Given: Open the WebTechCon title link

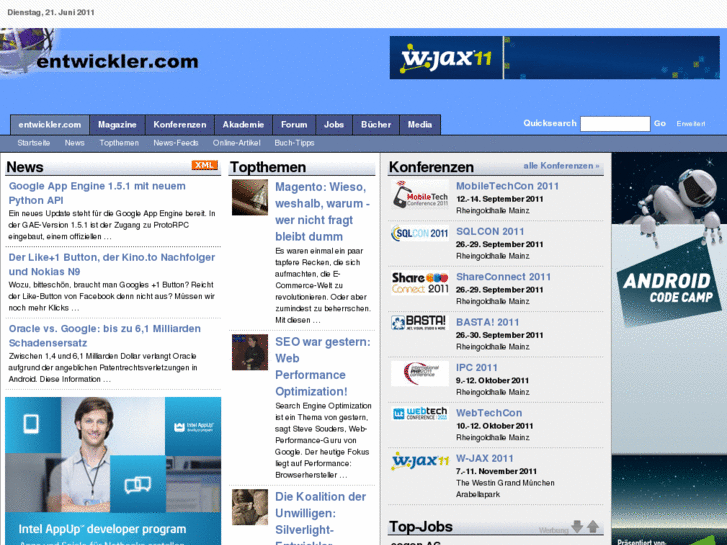Looking at the screenshot, I should [489, 413].
